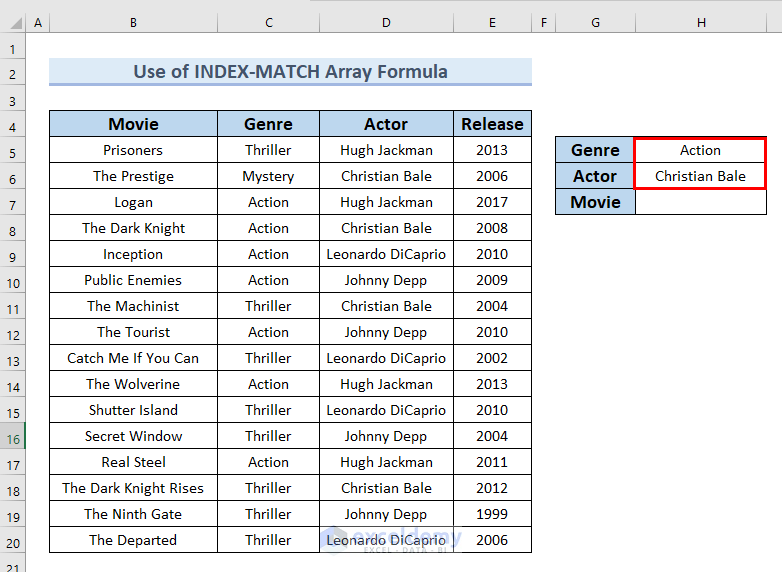This screenshot has height=572, width=782.
Task: Select the Shutter Island cell
Action: [133, 410]
